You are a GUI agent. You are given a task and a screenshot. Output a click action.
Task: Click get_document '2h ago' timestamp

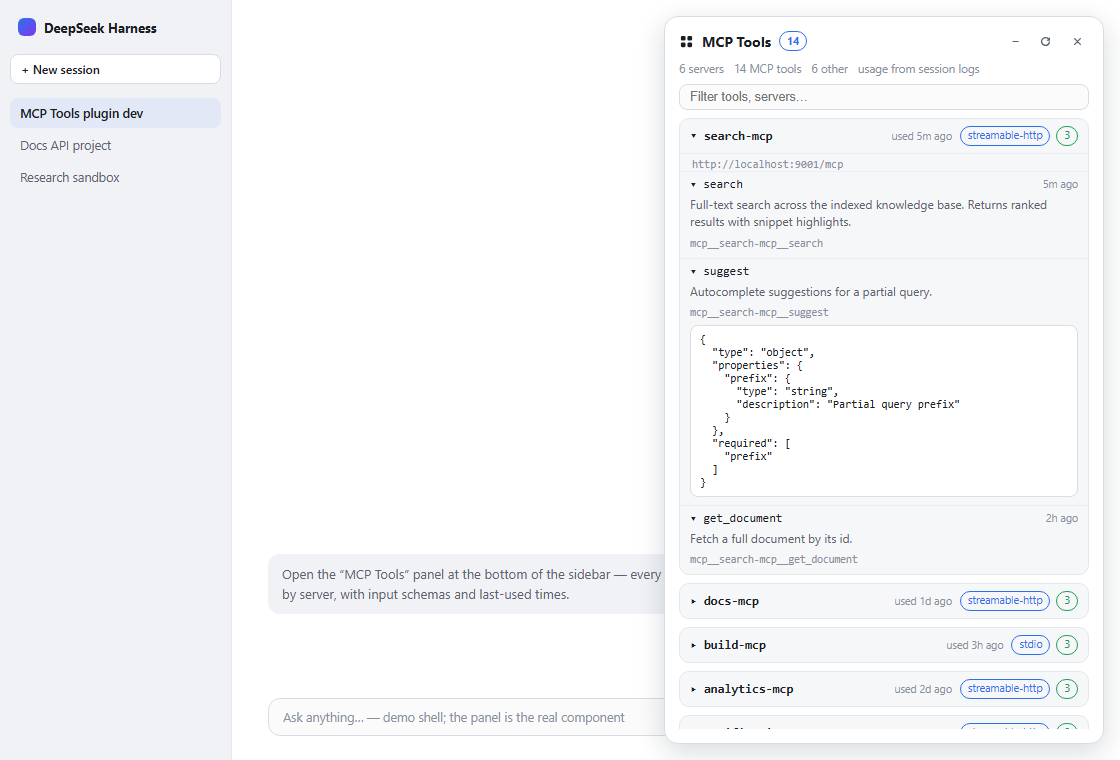click(x=1061, y=519)
